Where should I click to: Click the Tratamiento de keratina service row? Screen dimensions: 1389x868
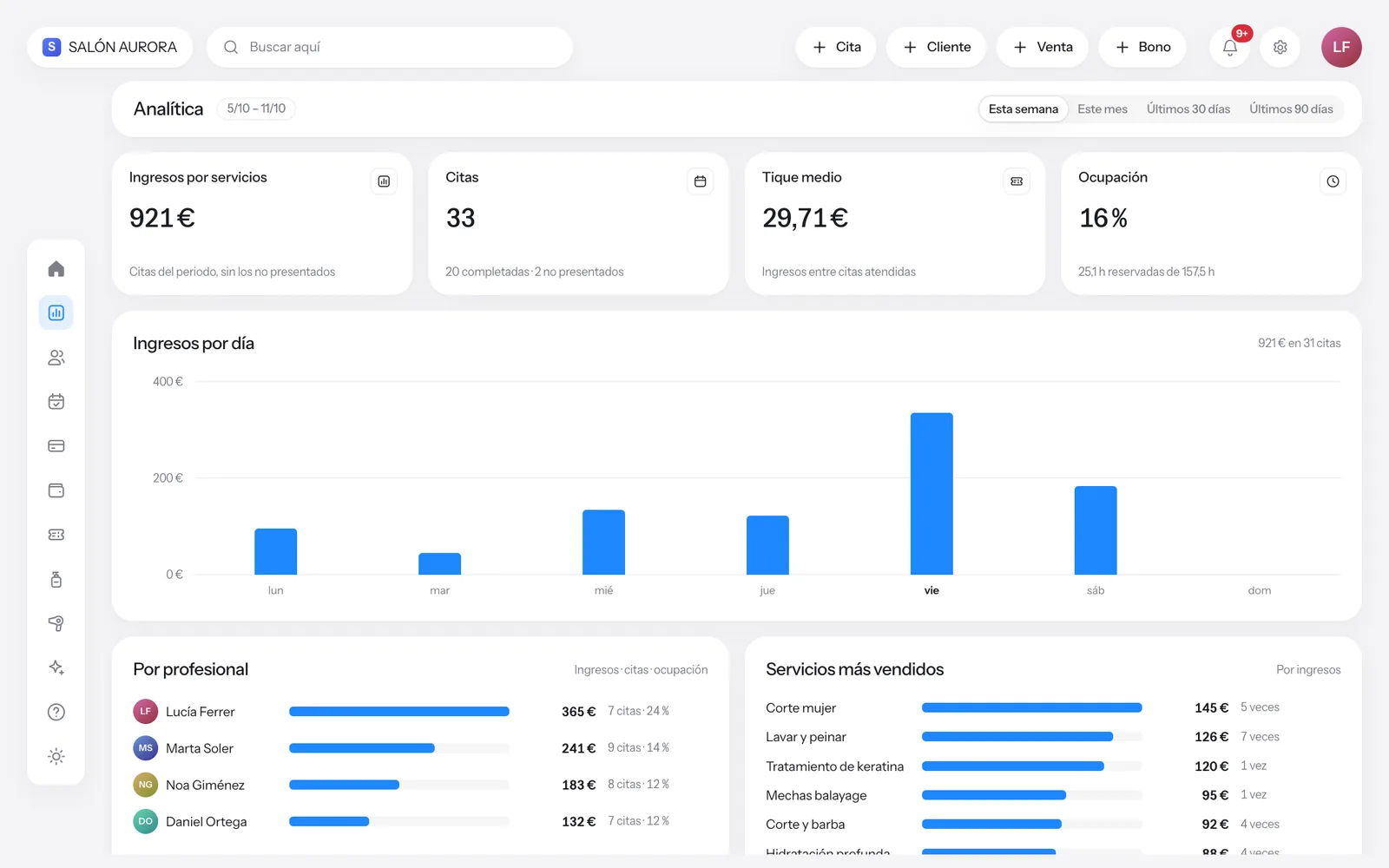click(1053, 766)
